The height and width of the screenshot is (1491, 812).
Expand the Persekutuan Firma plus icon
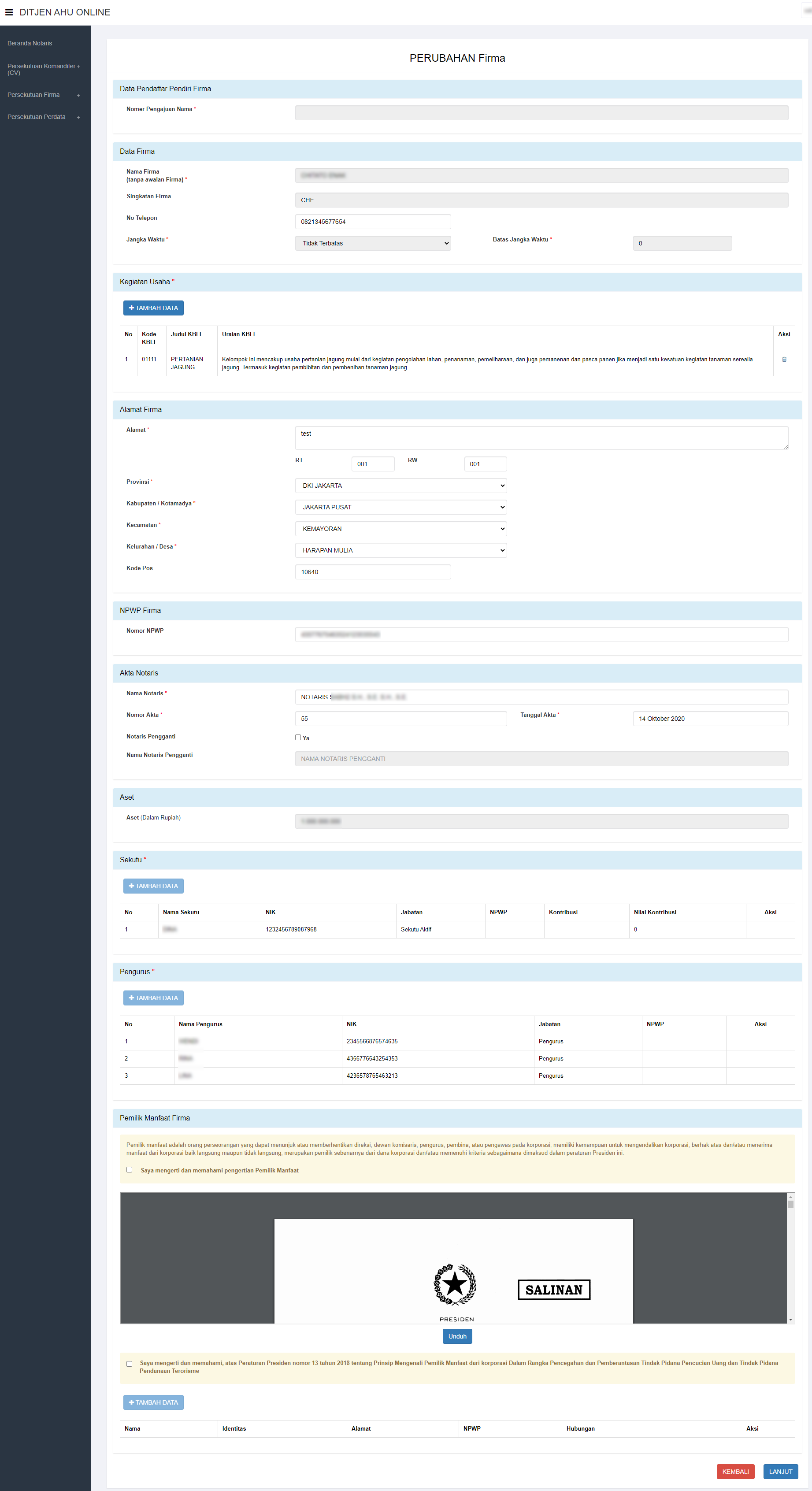(79, 96)
